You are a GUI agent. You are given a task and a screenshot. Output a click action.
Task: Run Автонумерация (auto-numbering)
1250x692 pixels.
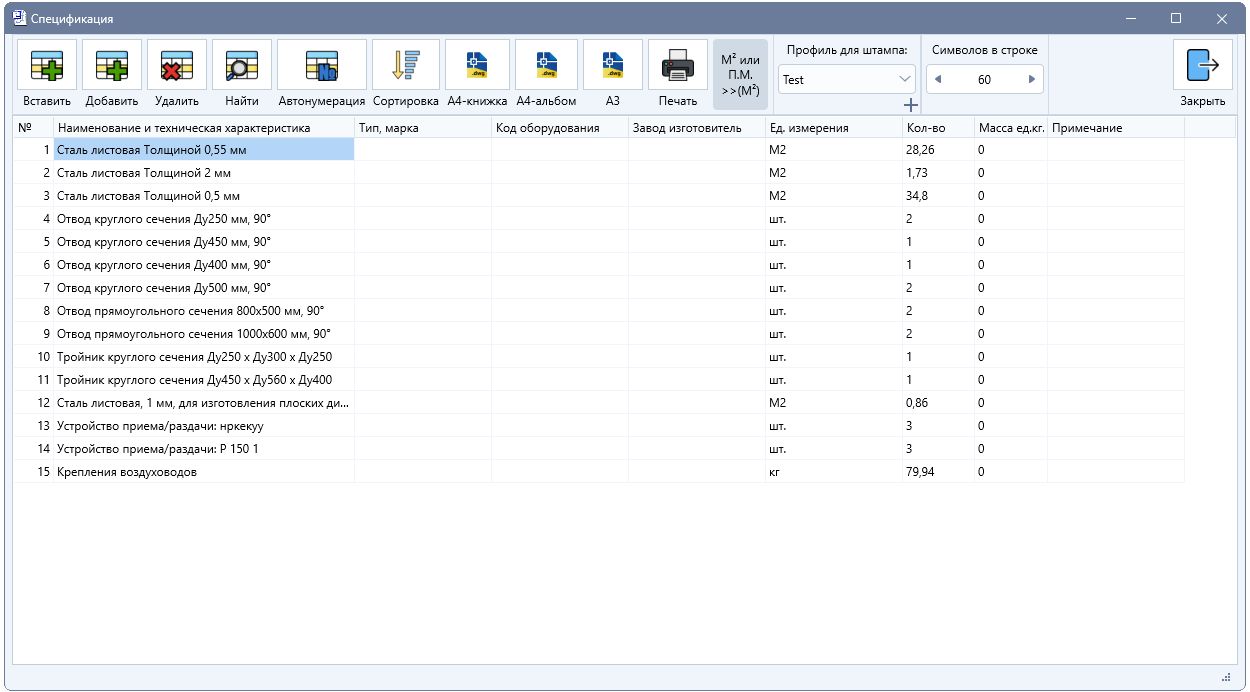point(322,65)
